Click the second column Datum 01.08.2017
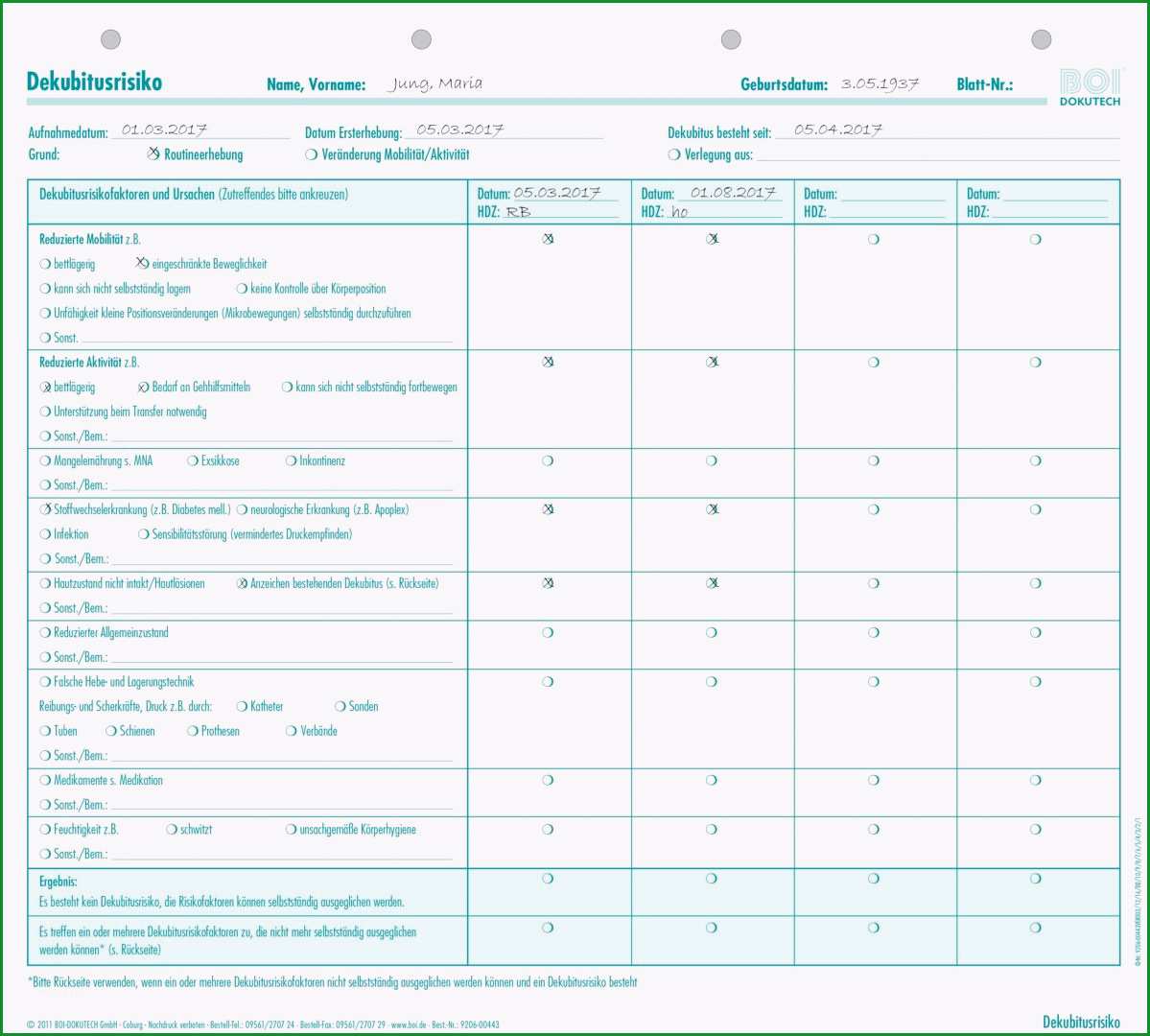The height and width of the screenshot is (1036, 1150). [x=732, y=193]
